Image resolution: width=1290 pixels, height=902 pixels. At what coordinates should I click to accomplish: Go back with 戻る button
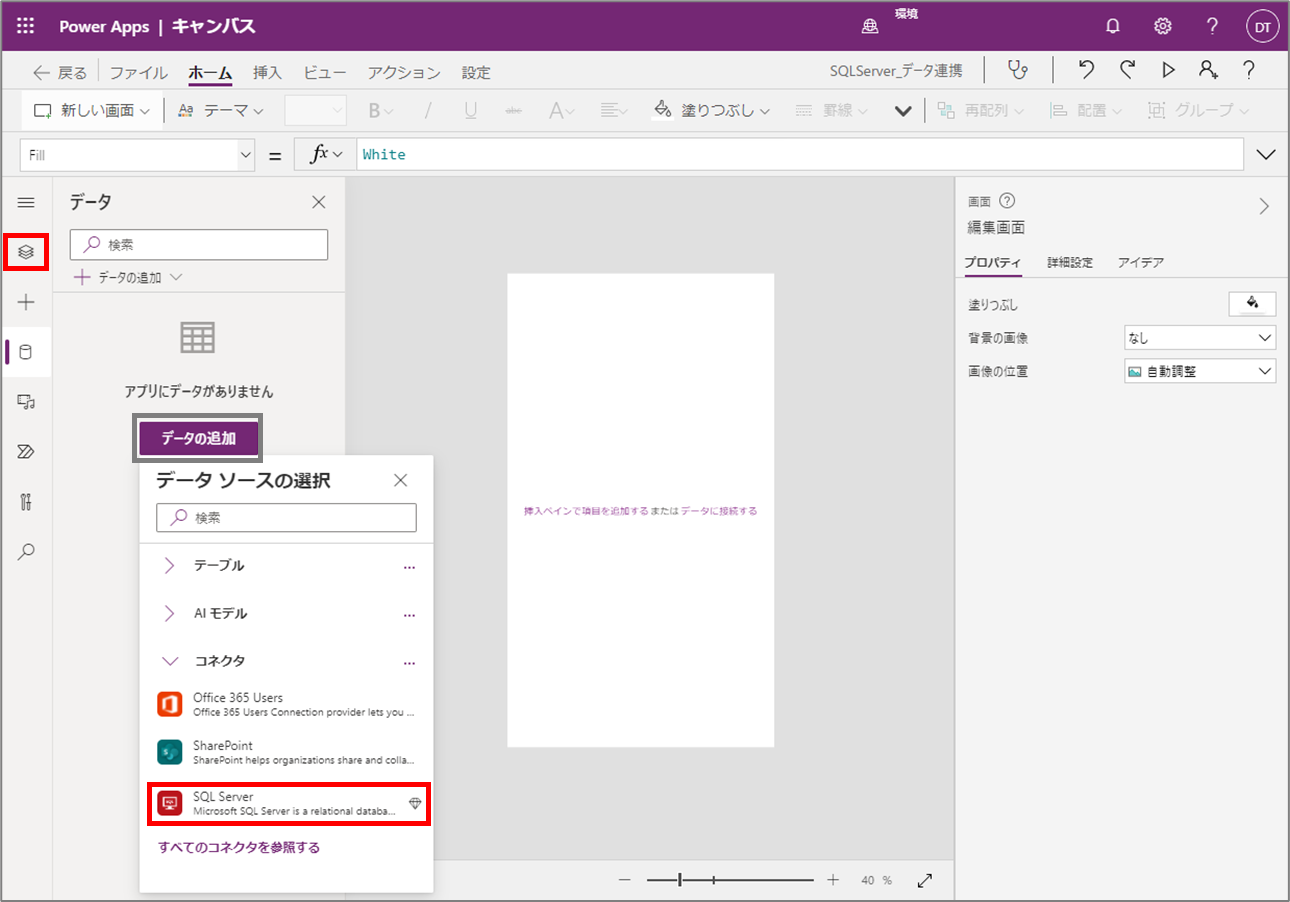point(60,73)
